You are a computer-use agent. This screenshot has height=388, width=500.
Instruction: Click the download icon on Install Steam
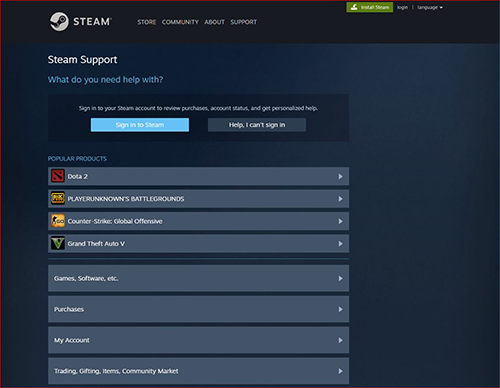click(354, 7)
